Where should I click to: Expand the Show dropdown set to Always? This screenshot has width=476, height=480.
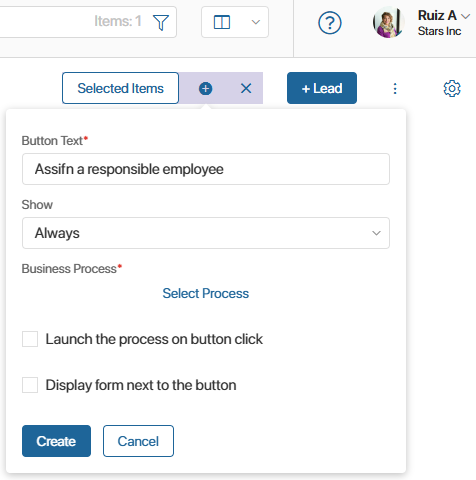pyautogui.click(x=206, y=233)
